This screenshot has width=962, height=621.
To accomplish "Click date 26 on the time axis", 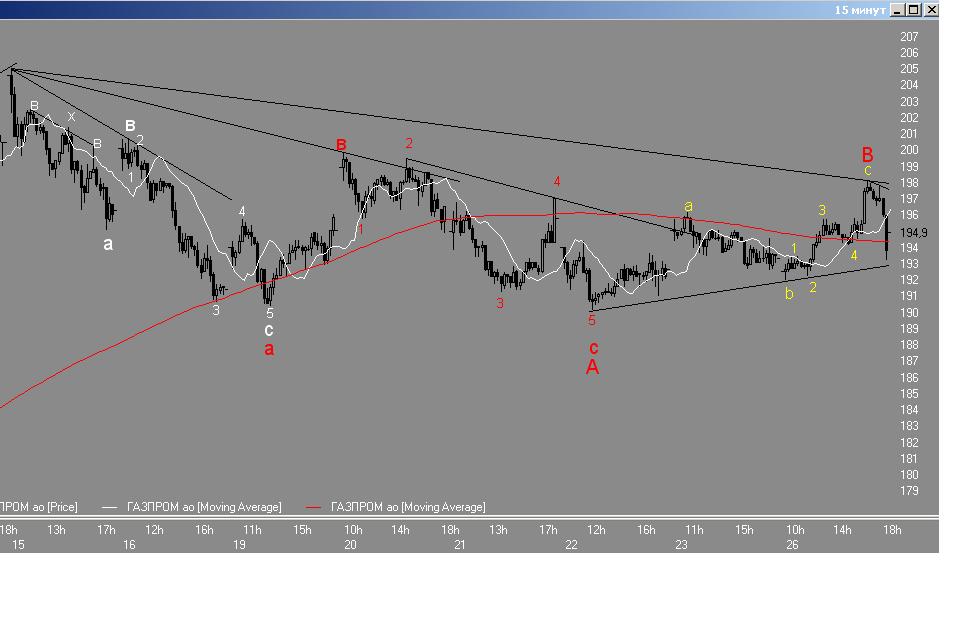I will tap(792, 544).
